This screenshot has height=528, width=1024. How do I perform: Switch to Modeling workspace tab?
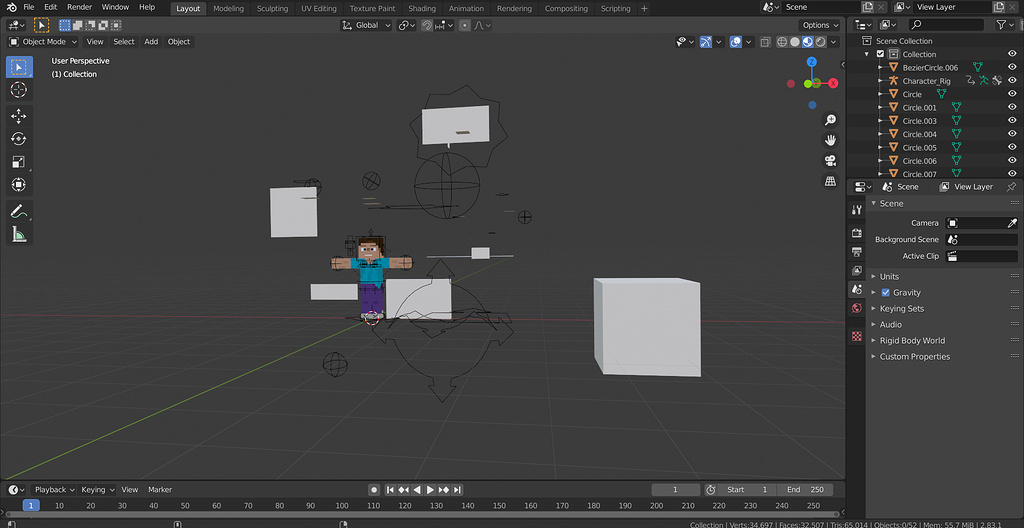(x=229, y=8)
